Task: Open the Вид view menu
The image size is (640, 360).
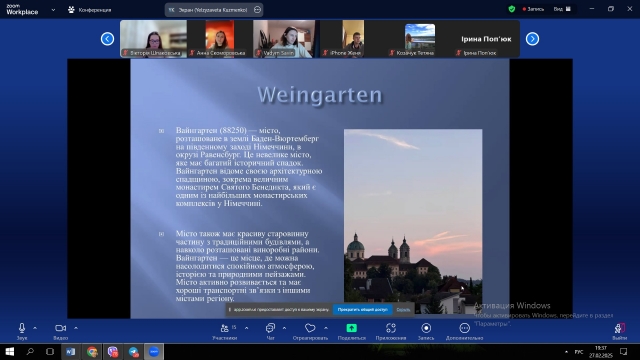Action: click(562, 9)
